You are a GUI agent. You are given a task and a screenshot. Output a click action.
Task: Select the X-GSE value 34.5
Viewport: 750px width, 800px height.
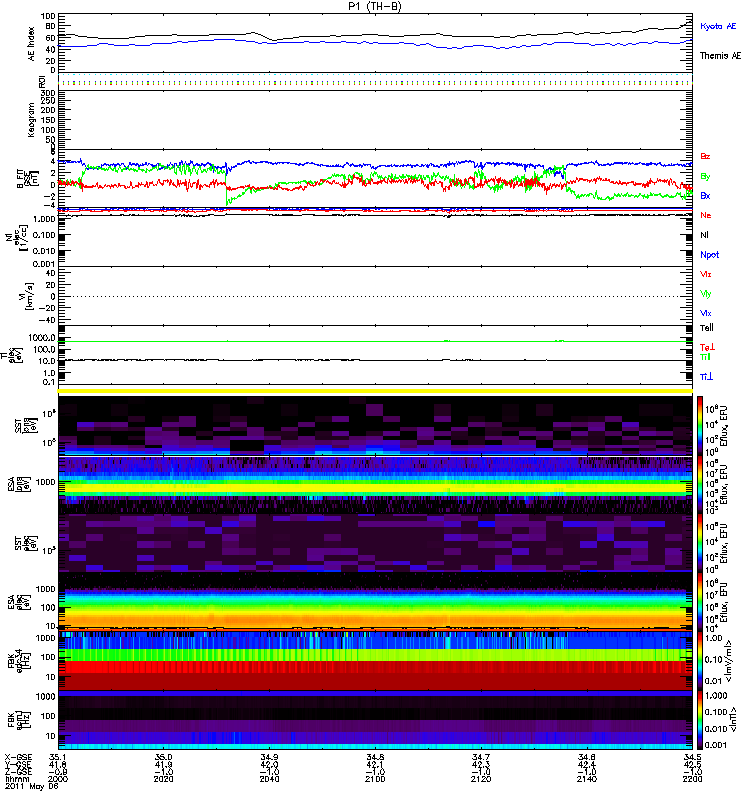(692, 757)
